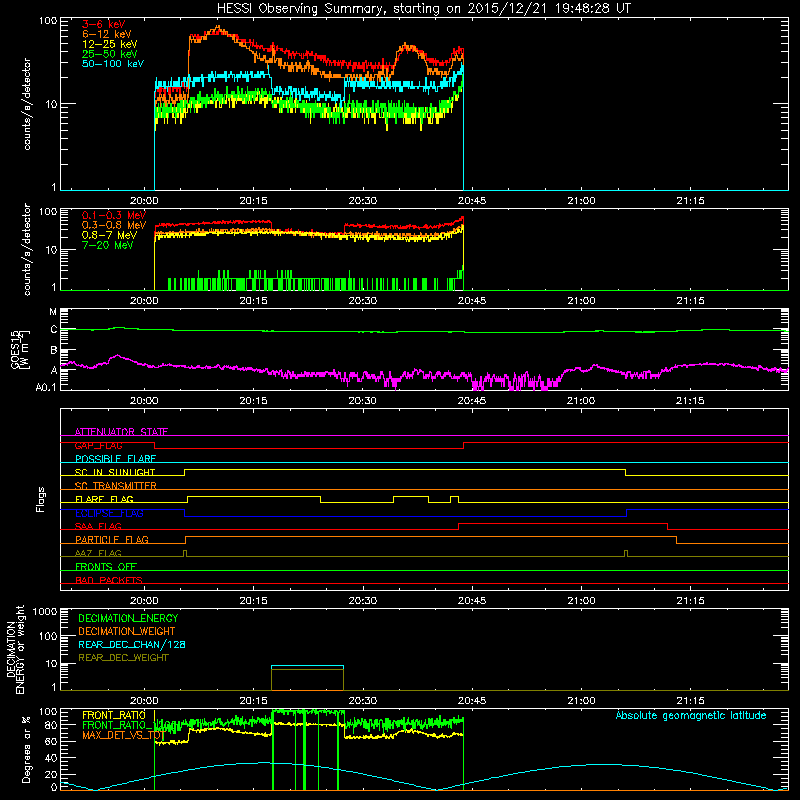
Task: Click the FRONT_RATIO legend label
Action: coord(114,715)
